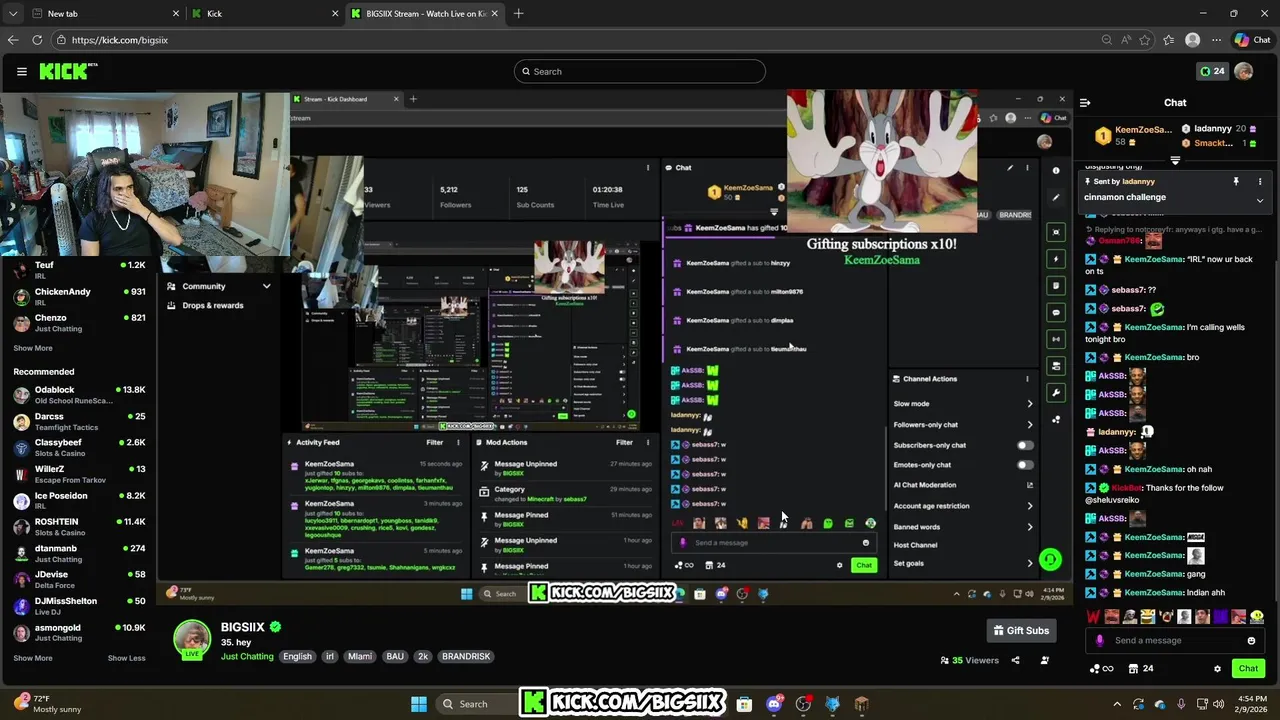Viewport: 1280px width, 720px height.
Task: Open the Windows Start menu
Action: click(419, 704)
